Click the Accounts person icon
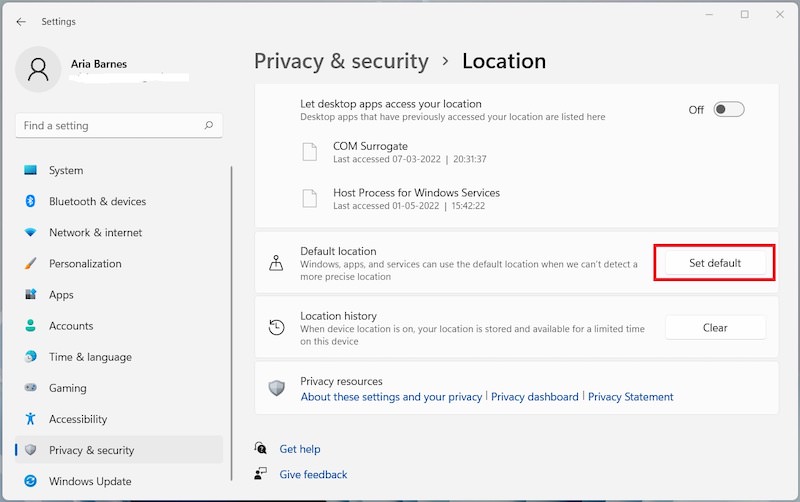 31,325
